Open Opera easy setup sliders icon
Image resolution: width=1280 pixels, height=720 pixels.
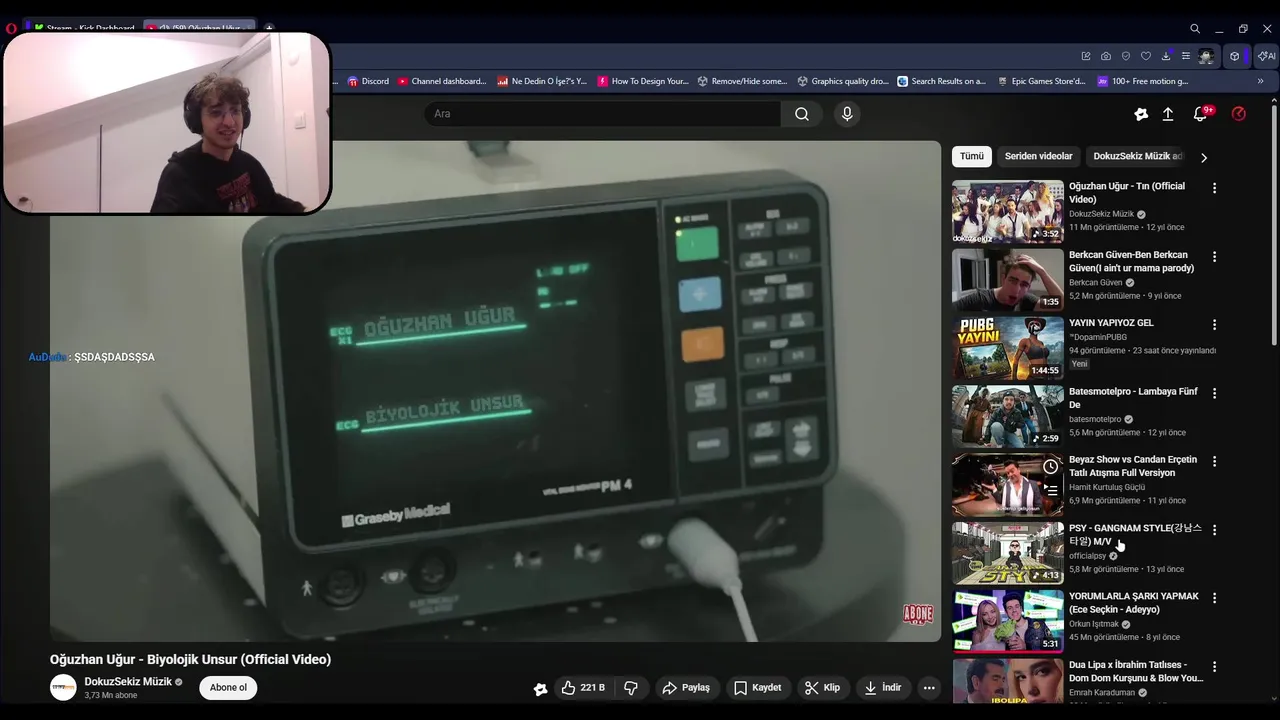tap(1186, 56)
